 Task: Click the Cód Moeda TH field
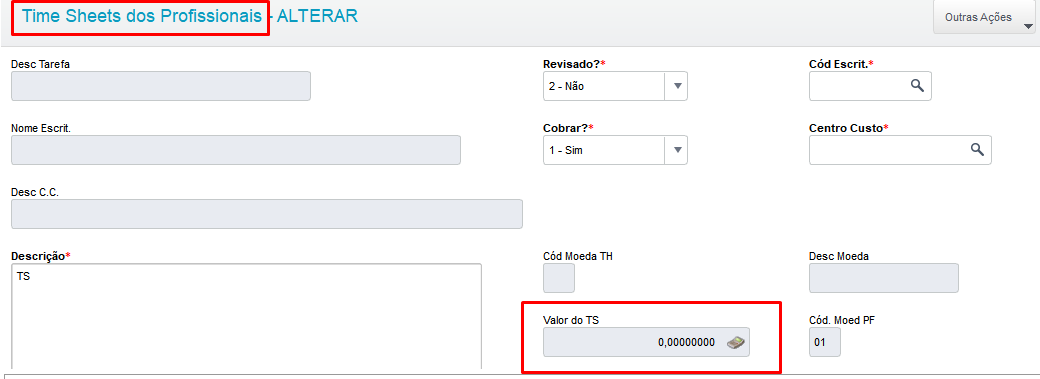pos(559,278)
